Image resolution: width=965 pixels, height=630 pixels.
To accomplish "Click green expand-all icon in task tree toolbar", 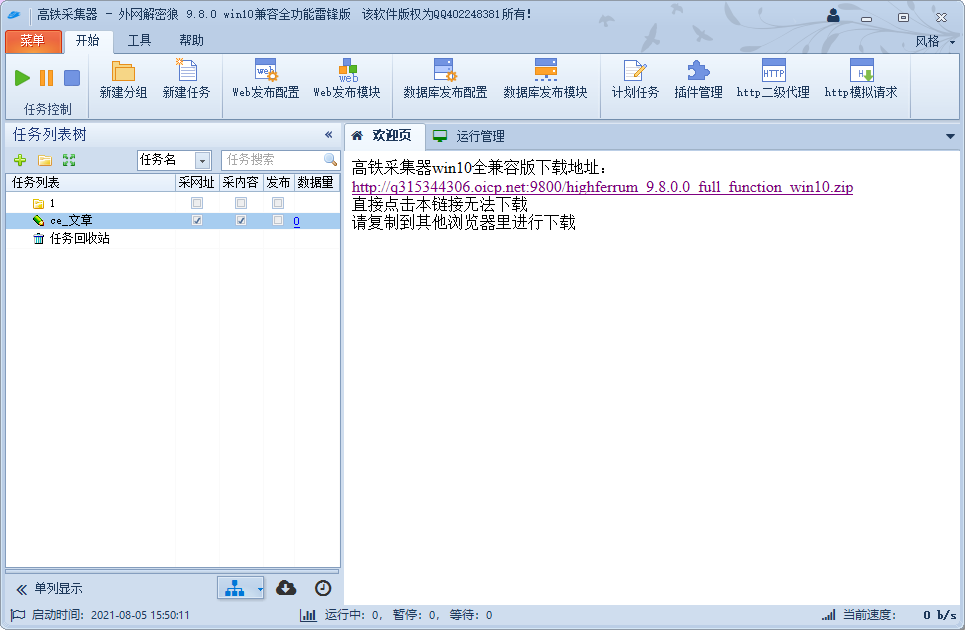I will click(x=69, y=161).
